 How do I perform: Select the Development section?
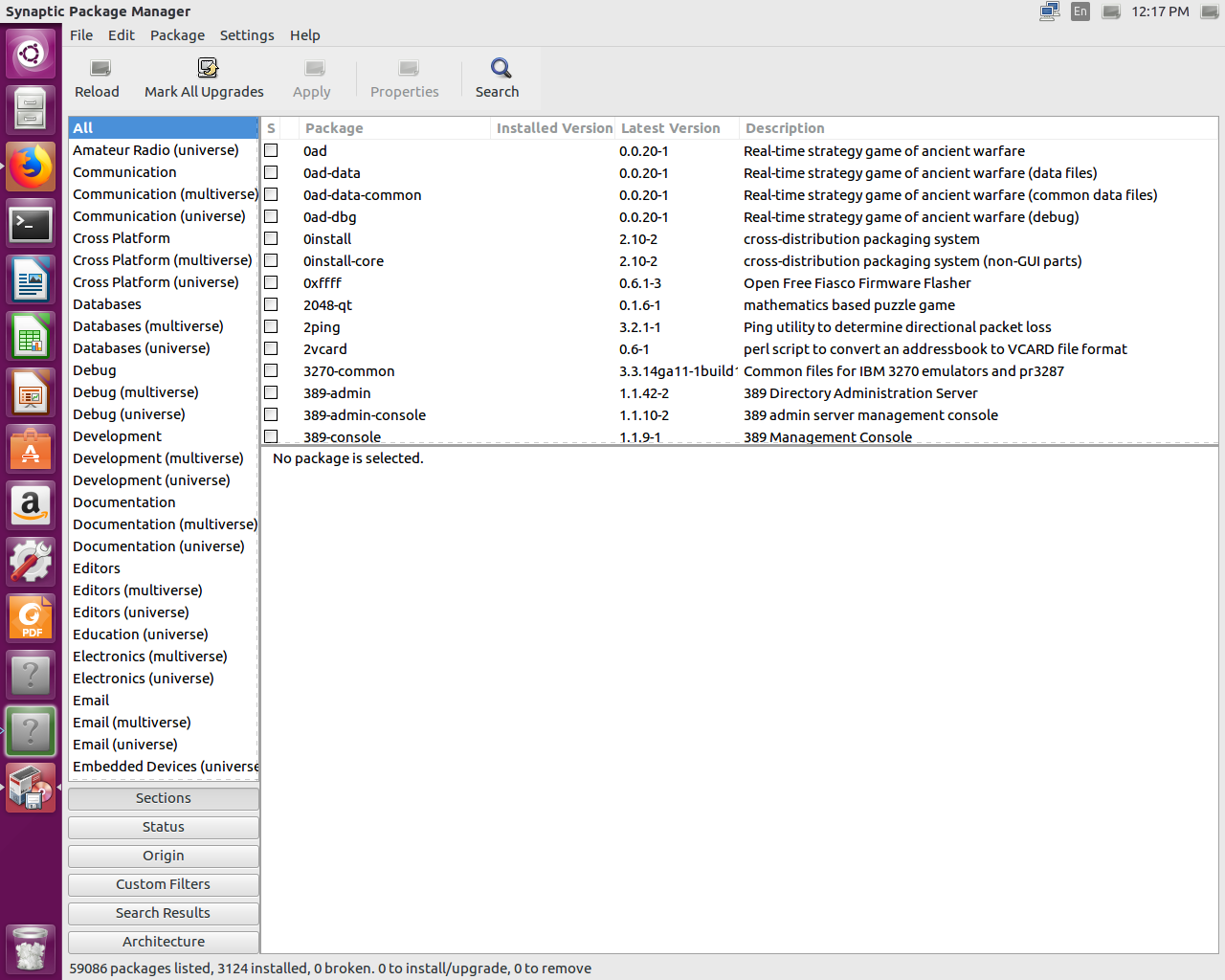164,436
